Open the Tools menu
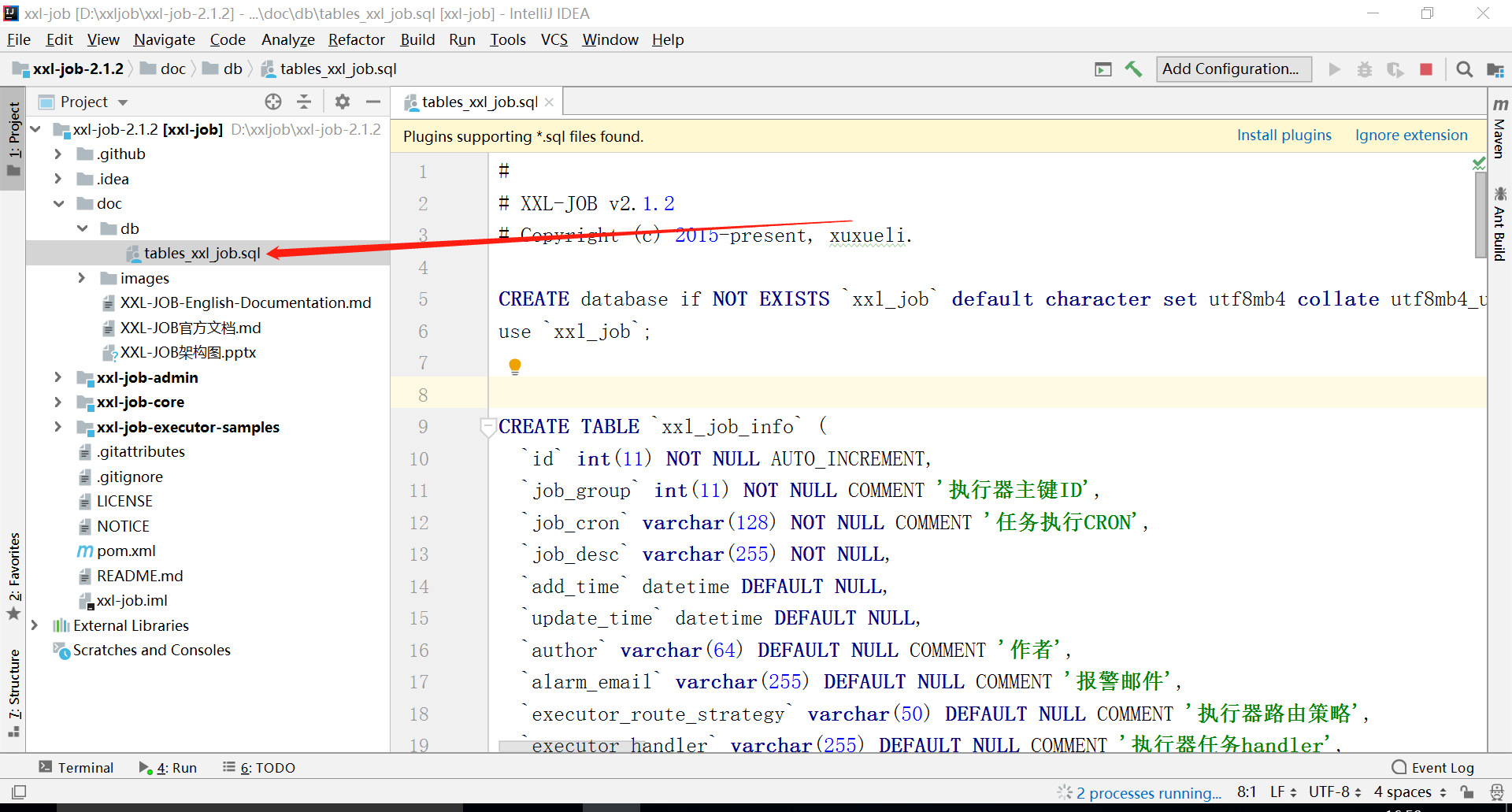Viewport: 1512px width, 812px height. coord(508,39)
